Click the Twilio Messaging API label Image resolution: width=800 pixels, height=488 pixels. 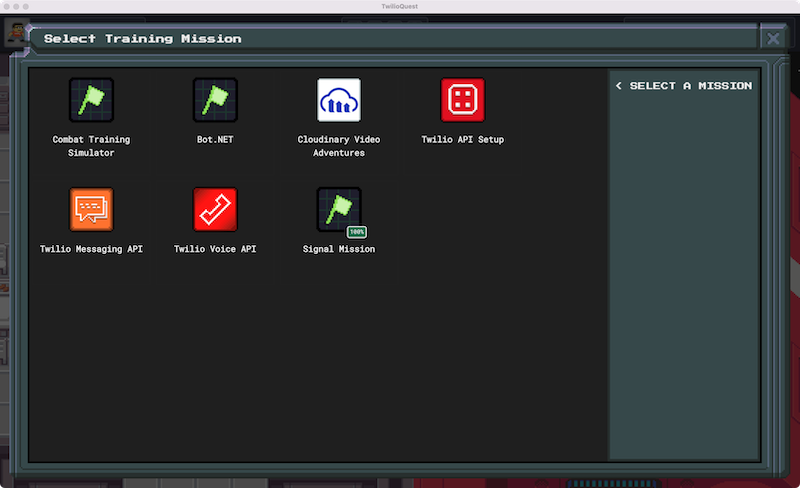(x=91, y=249)
